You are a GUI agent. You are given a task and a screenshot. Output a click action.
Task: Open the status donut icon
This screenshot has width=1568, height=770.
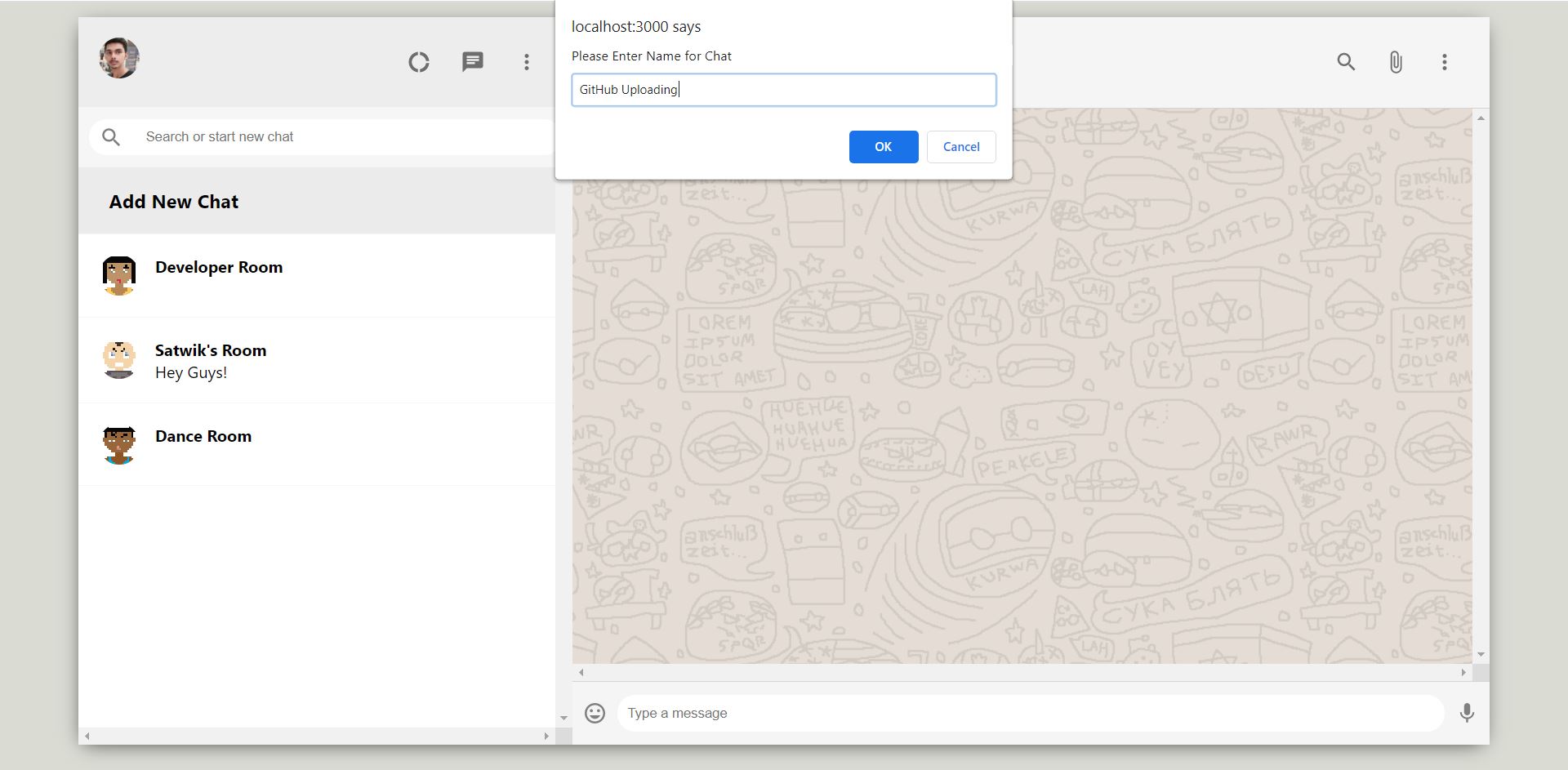(419, 62)
